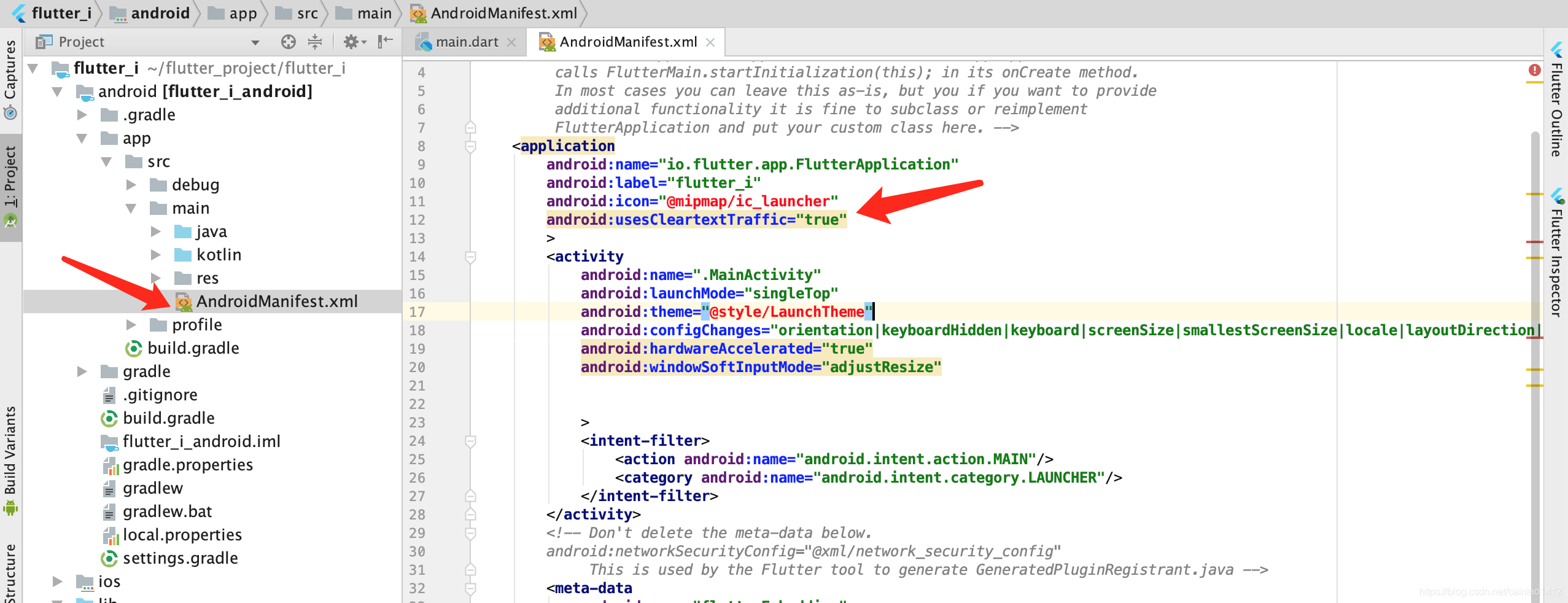Open the Project panel settings gear icon
The height and width of the screenshot is (603, 1568).
352,42
